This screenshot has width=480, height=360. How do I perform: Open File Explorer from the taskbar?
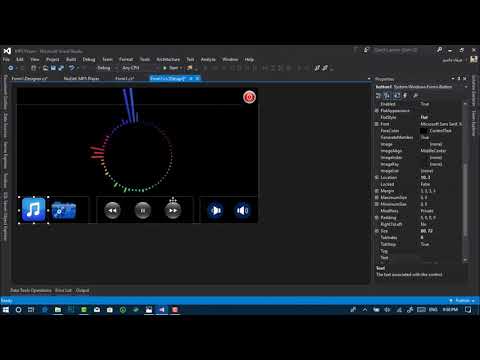[x=58, y=310]
